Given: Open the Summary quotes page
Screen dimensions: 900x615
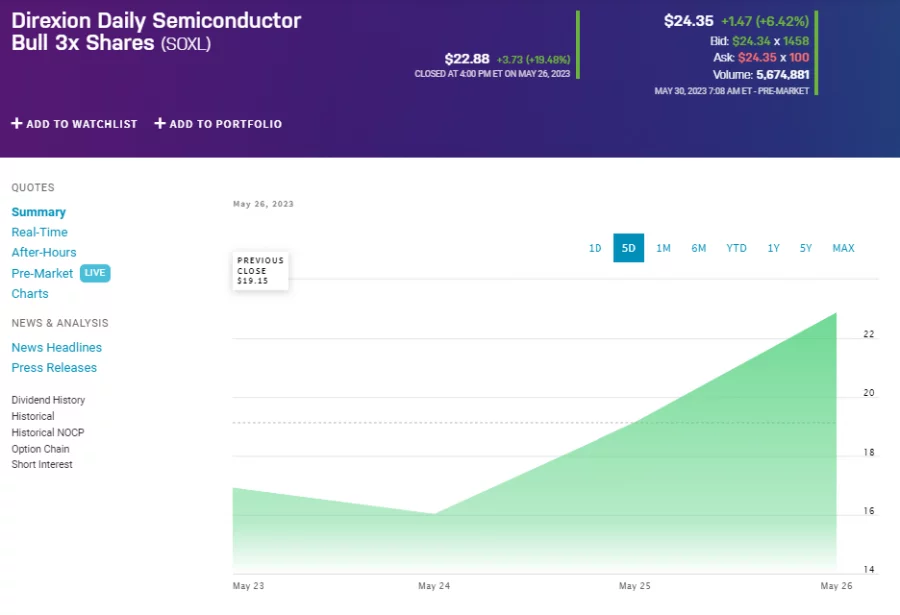Looking at the screenshot, I should [38, 211].
